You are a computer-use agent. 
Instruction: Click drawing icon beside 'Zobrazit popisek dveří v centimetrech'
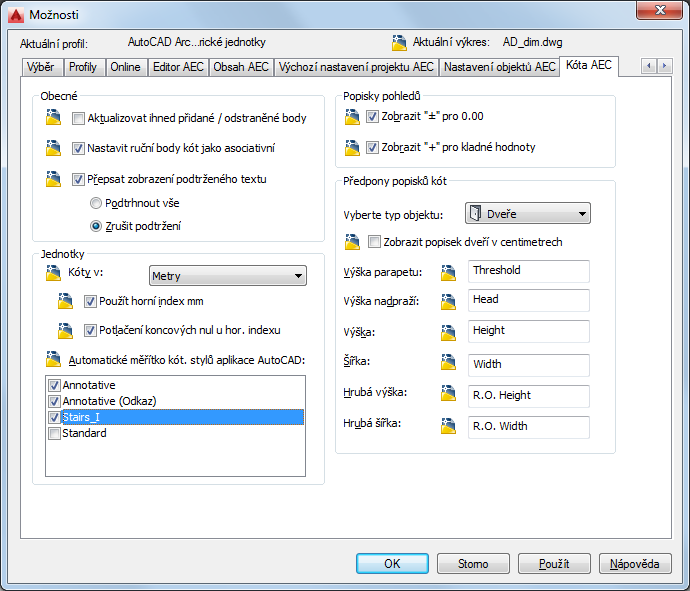pyautogui.click(x=352, y=242)
